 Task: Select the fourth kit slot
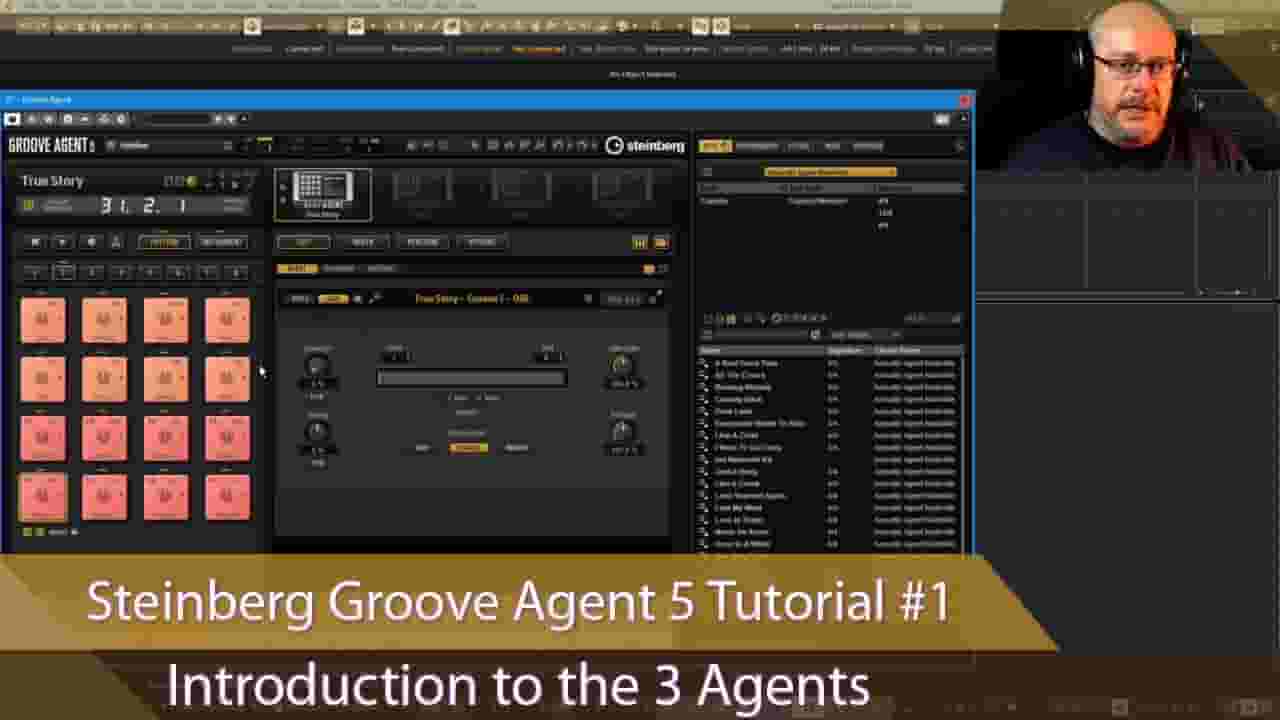pyautogui.click(x=621, y=194)
